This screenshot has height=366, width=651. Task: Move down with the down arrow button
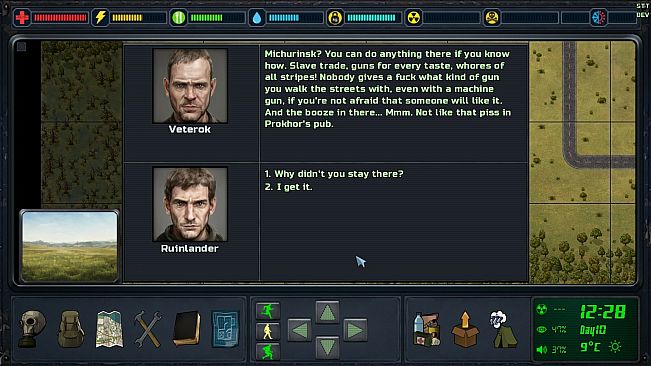[x=327, y=347]
